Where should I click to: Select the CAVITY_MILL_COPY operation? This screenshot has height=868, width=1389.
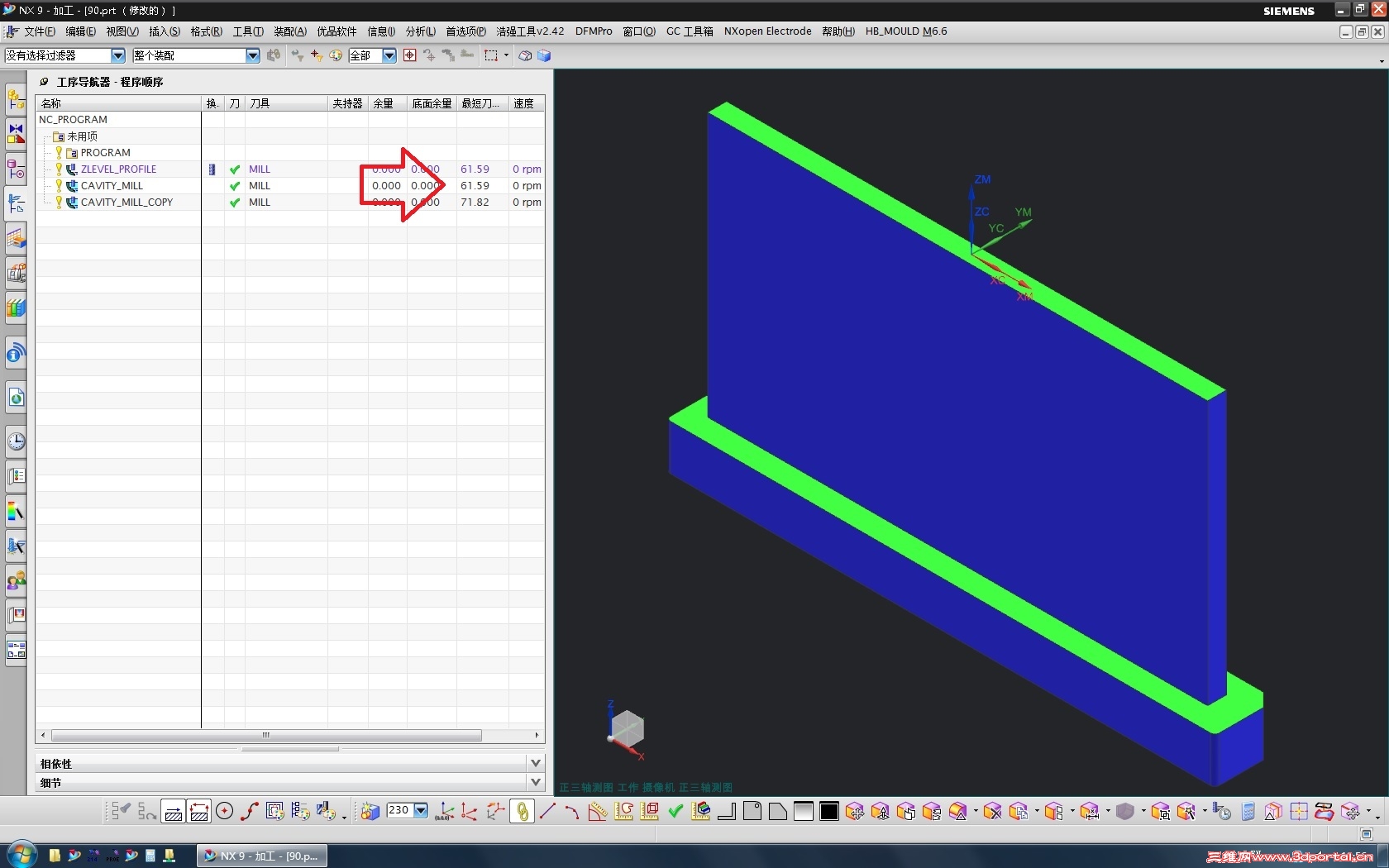coord(126,202)
